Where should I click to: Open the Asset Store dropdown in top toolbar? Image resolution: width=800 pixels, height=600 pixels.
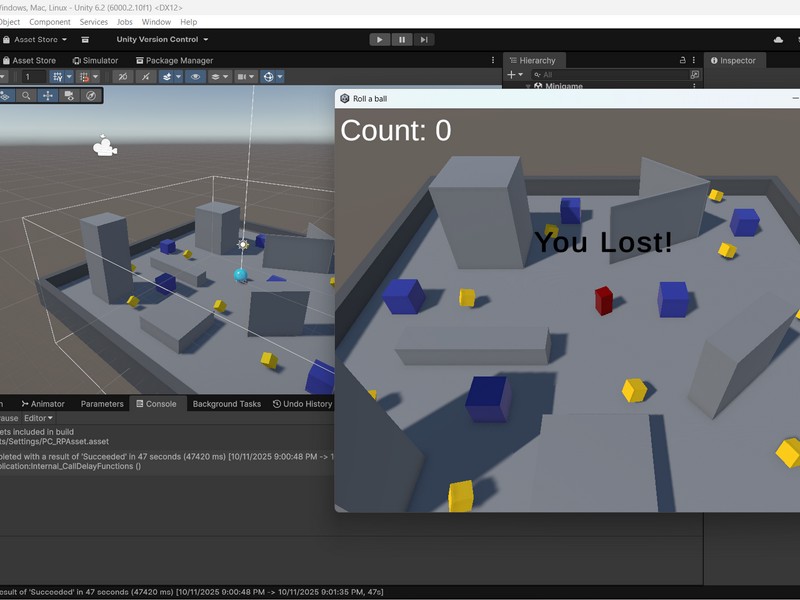[38, 40]
